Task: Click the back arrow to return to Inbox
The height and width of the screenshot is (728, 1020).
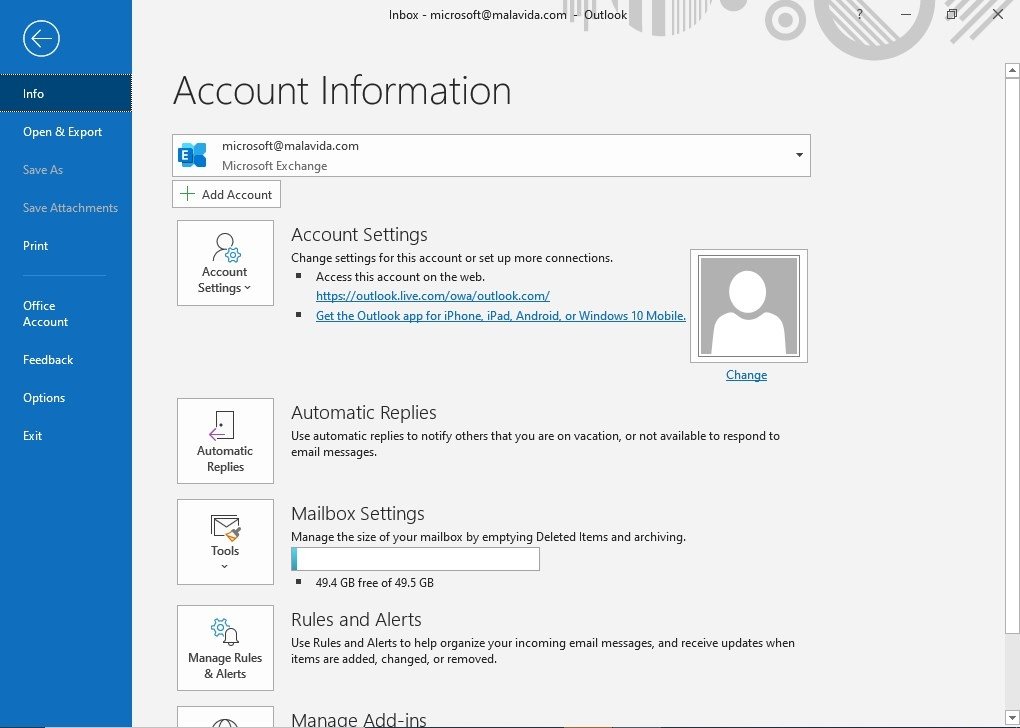Action: (40, 38)
